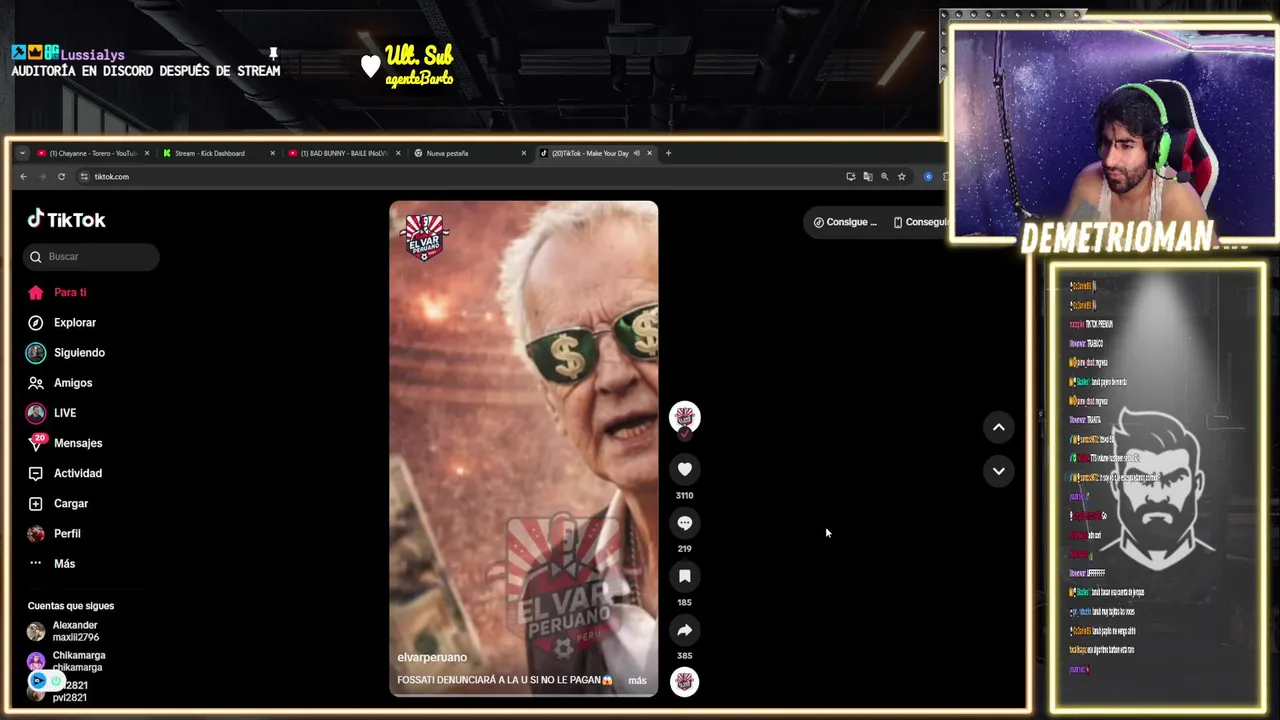Viewport: 1280px width, 720px height.
Task: Click the blue extension icon in overlay pill
Action: coord(39,681)
